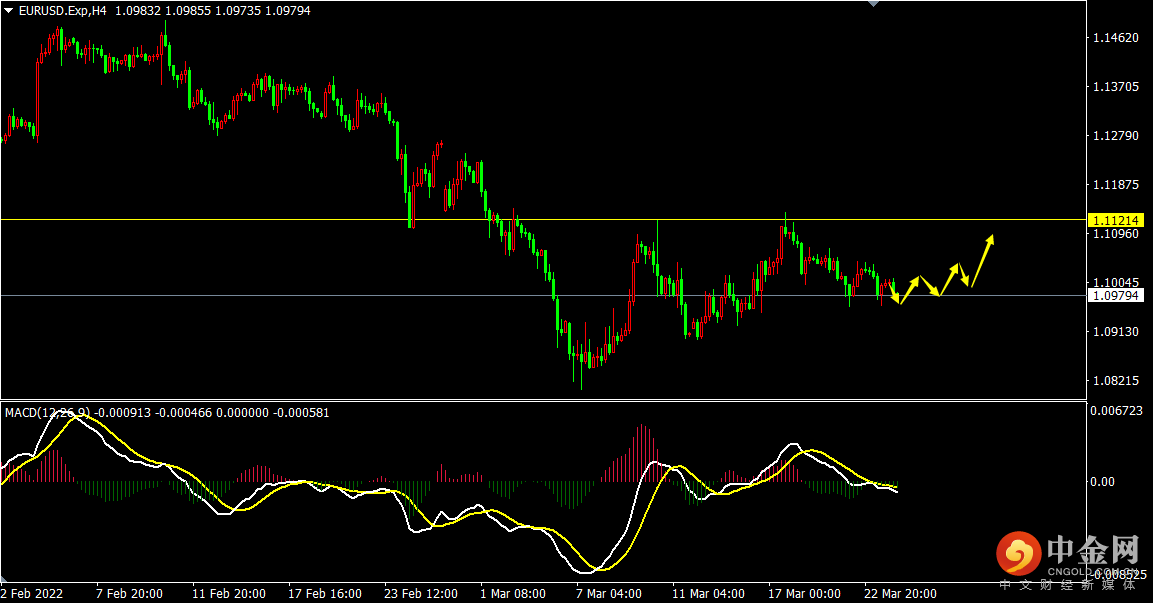The width and height of the screenshot is (1153, 603).
Task: Click the 1.11875 price scale label
Action: pos(1115,185)
